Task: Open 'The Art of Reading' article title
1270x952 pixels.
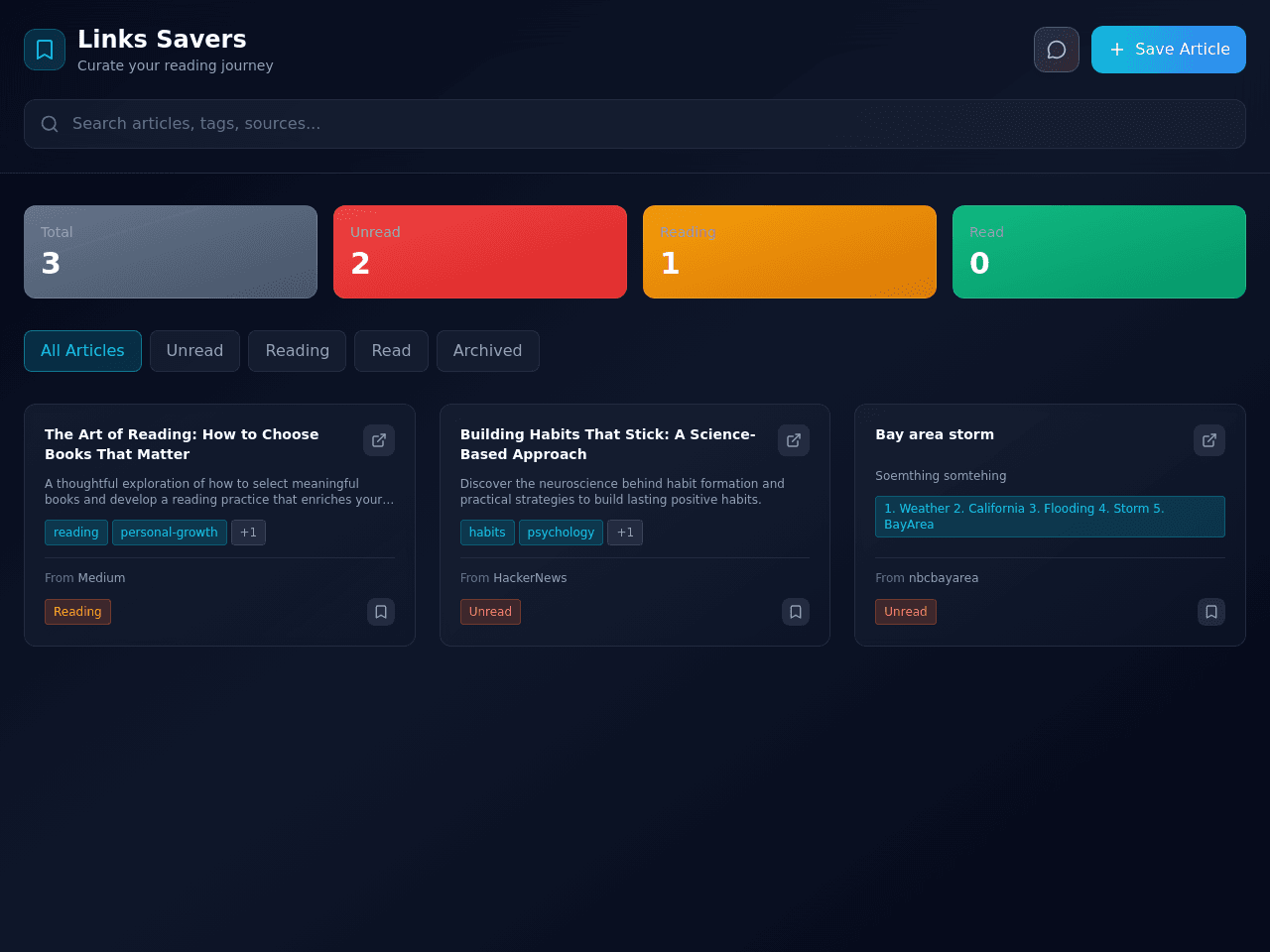Action: 182,444
